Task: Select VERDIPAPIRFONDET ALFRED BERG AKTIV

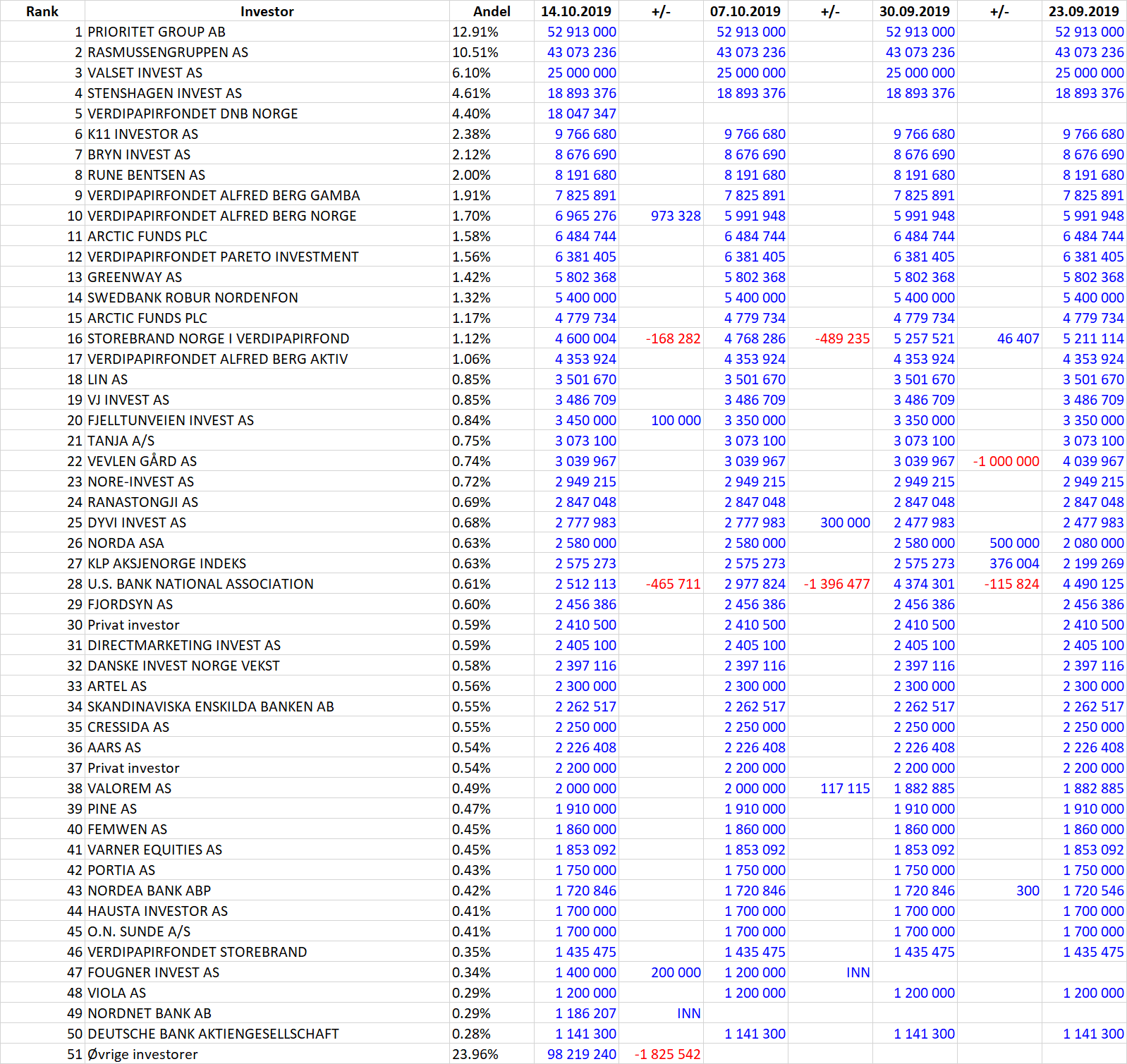Action: tap(217, 359)
